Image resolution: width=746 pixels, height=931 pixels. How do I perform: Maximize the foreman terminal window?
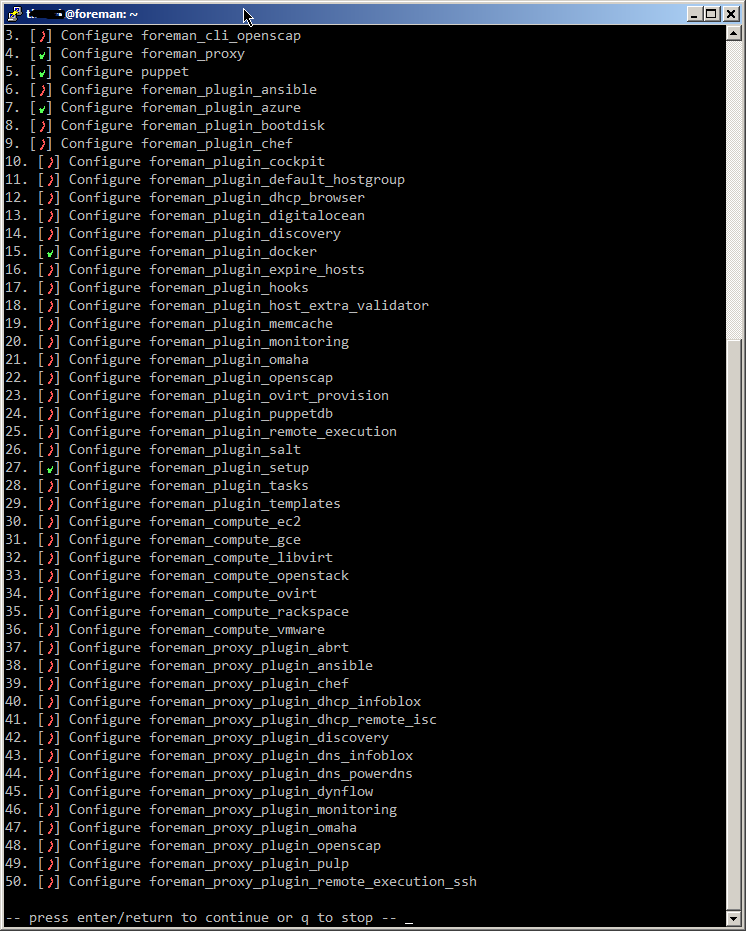(x=711, y=14)
